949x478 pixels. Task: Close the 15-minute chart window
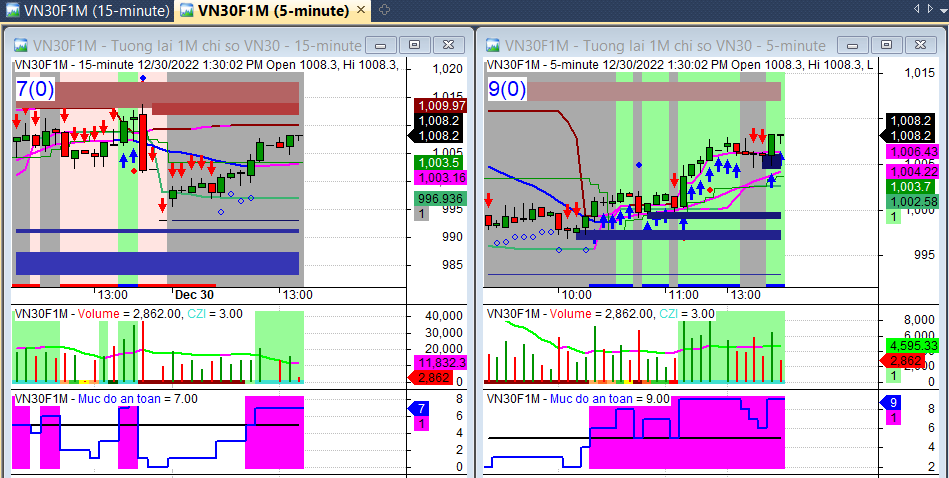click(448, 45)
